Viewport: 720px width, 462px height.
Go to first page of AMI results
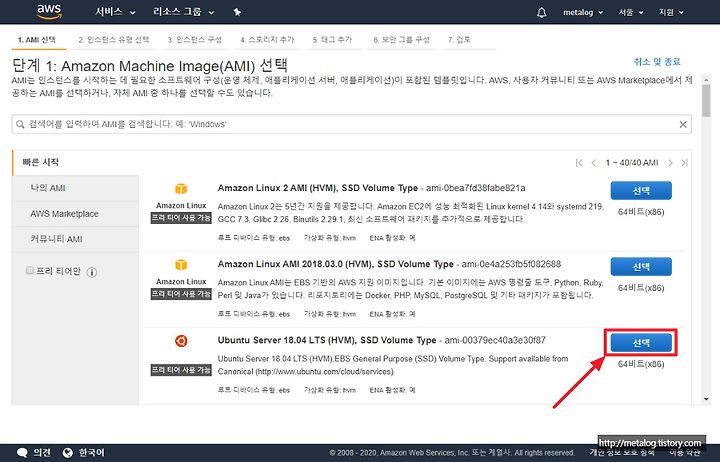pyautogui.click(x=579, y=163)
